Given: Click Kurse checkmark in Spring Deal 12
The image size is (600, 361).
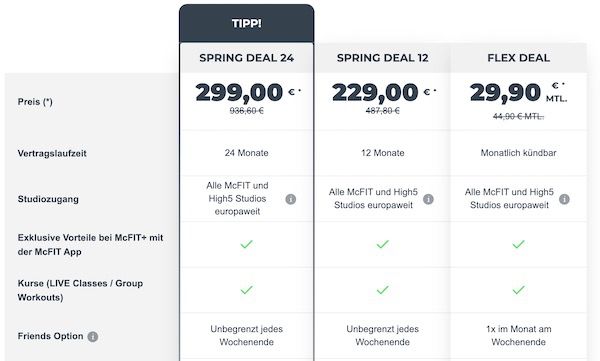Looking at the screenshot, I should coord(382,290).
